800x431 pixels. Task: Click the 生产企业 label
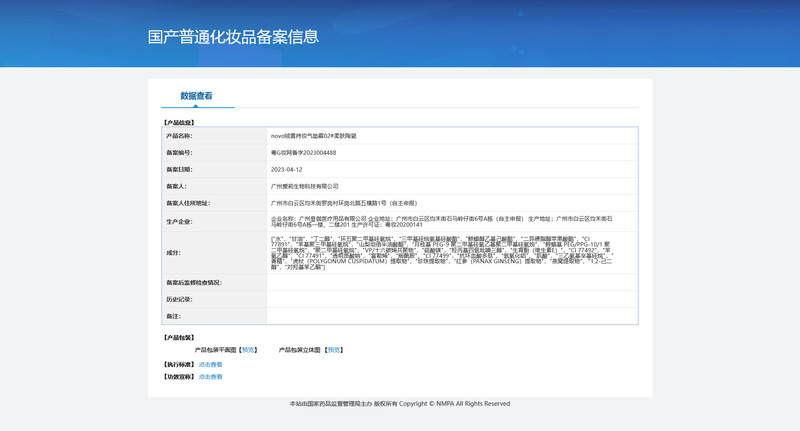pos(179,222)
